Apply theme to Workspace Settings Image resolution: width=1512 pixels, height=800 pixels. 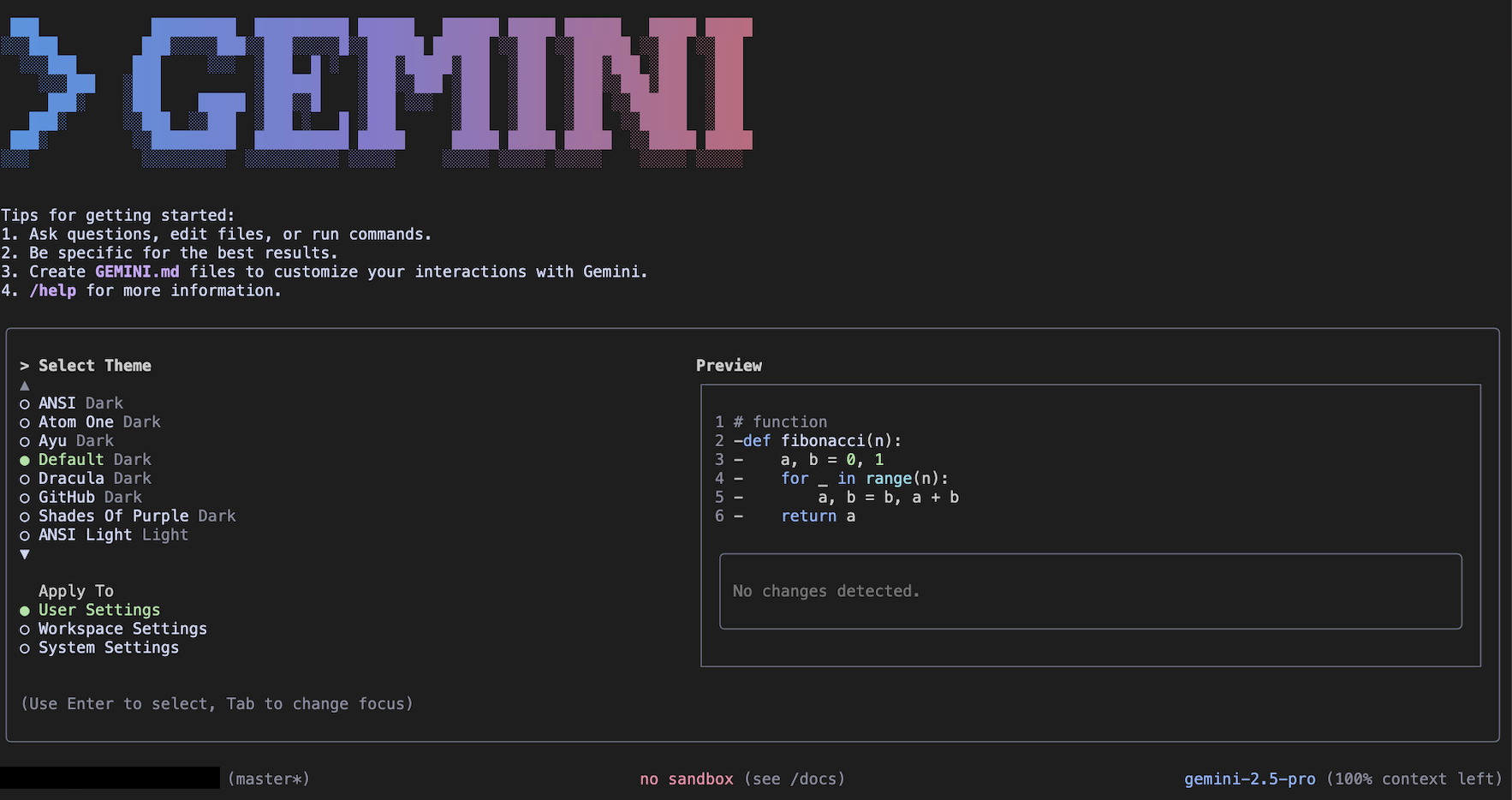113,630
